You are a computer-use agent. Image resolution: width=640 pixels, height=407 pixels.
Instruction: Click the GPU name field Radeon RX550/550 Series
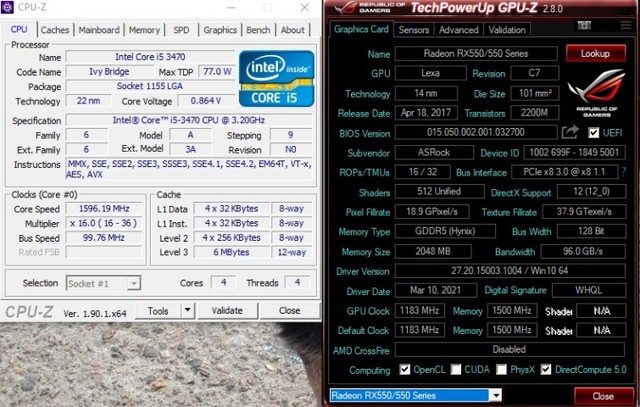coord(476,53)
